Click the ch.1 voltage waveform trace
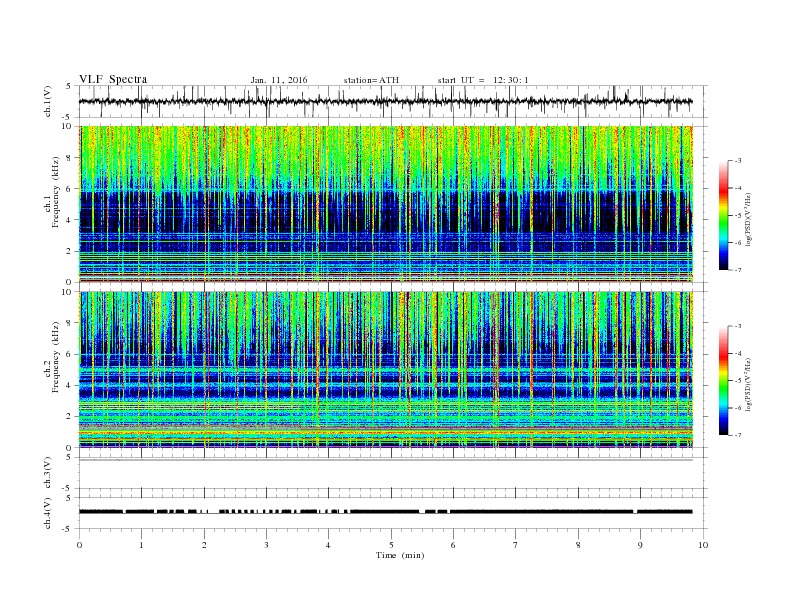Viewport: 792px width, 612px height. coord(385,101)
